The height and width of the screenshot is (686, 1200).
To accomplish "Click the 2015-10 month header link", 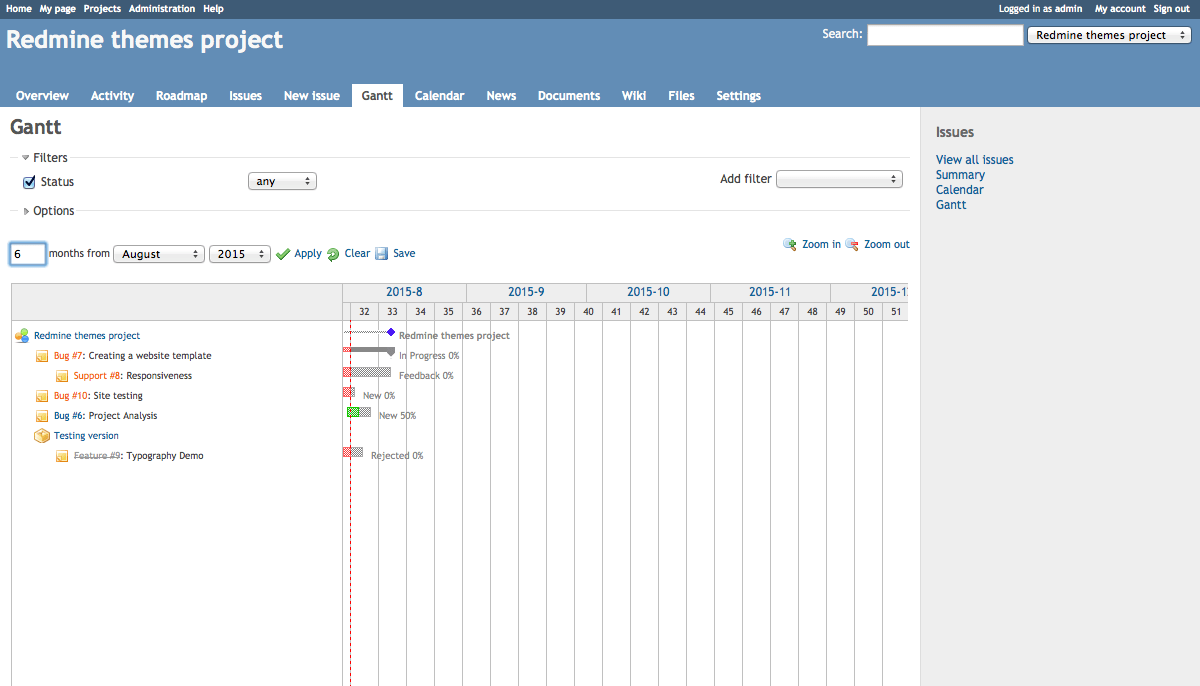I will click(648, 292).
